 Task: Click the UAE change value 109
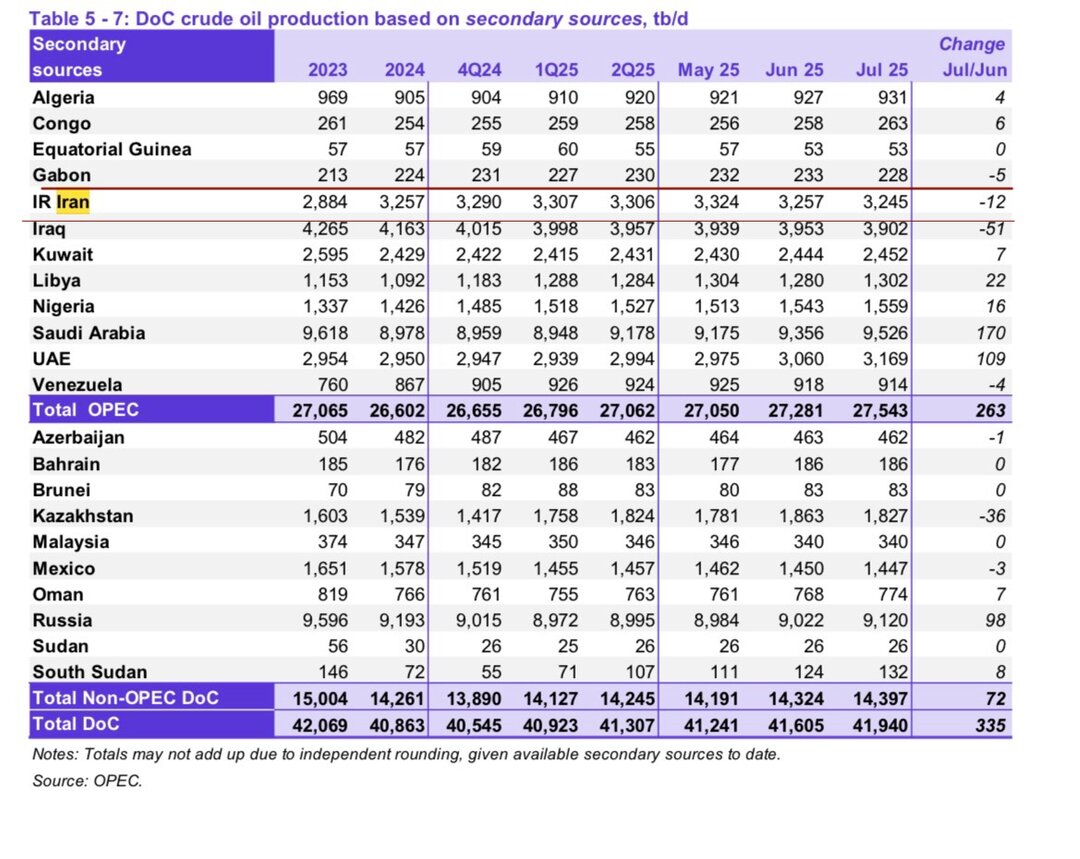(989, 359)
